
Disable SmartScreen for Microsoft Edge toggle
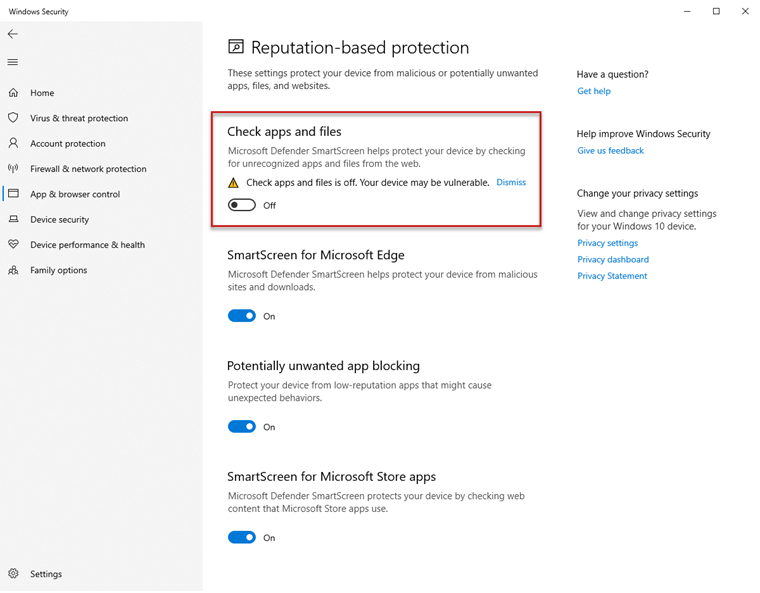click(242, 316)
